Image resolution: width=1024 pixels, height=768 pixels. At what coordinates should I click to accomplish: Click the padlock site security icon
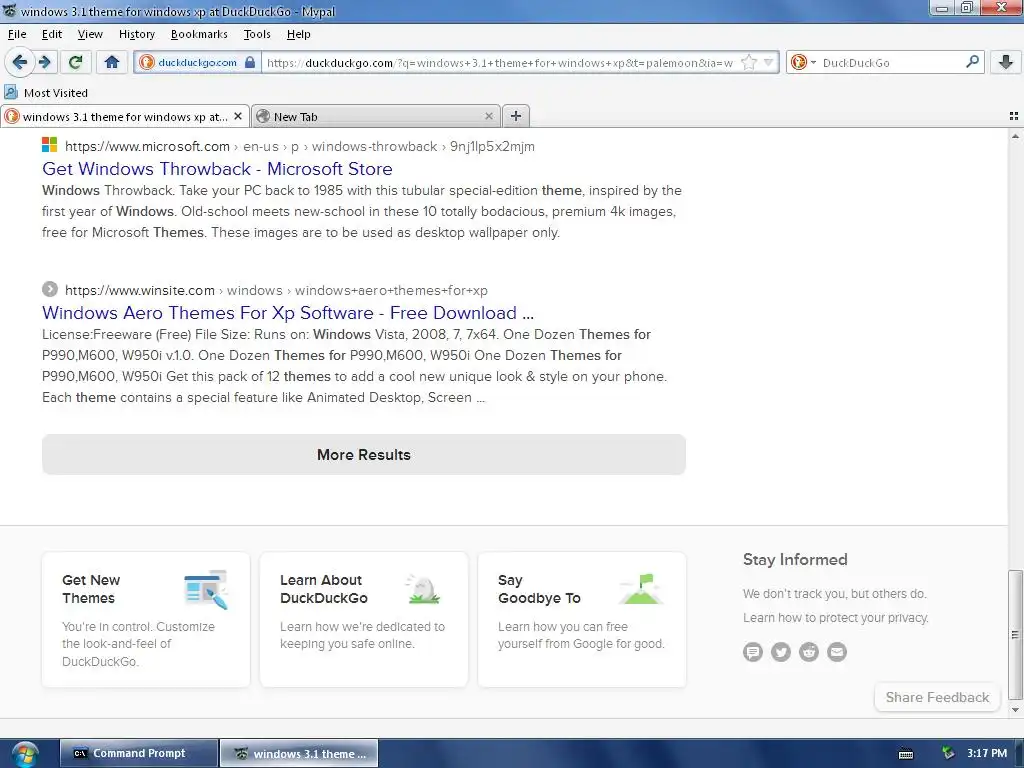(250, 63)
